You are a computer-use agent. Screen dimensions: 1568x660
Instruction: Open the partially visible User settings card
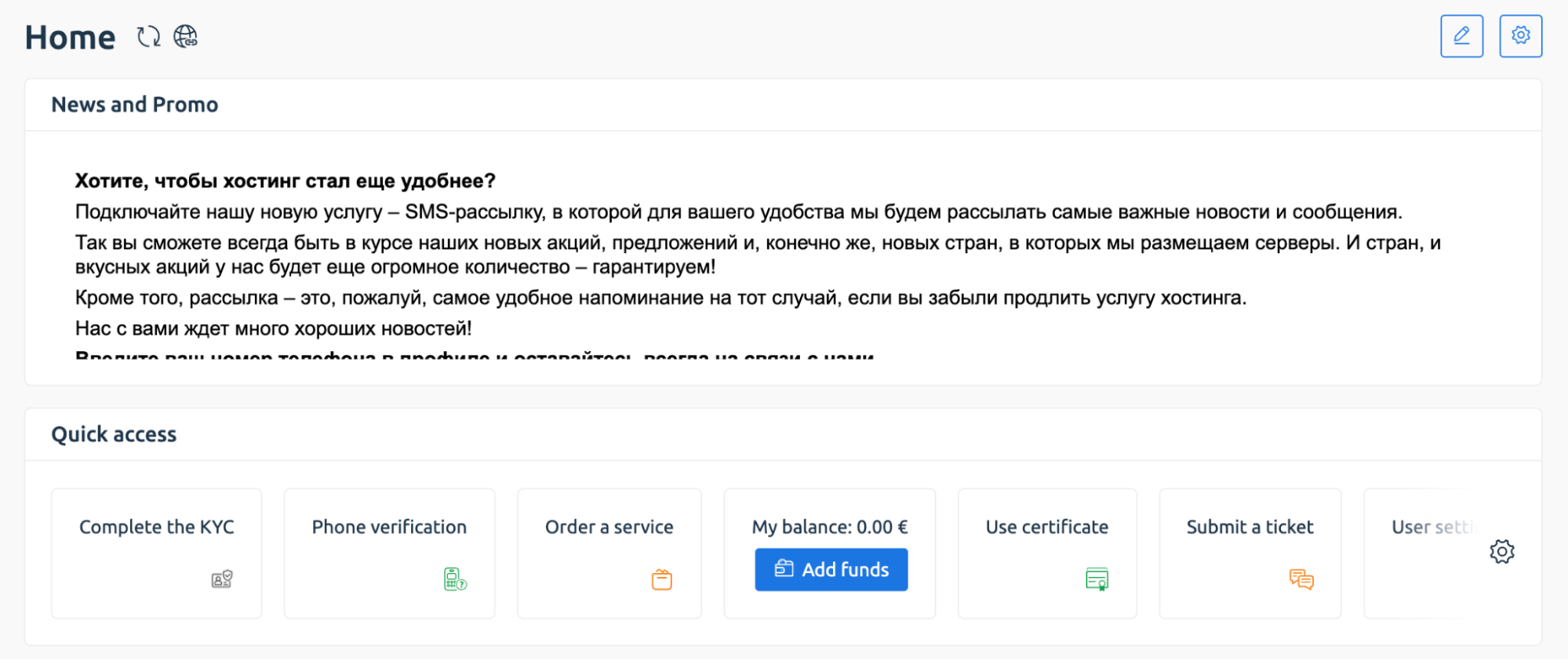coord(1421,553)
